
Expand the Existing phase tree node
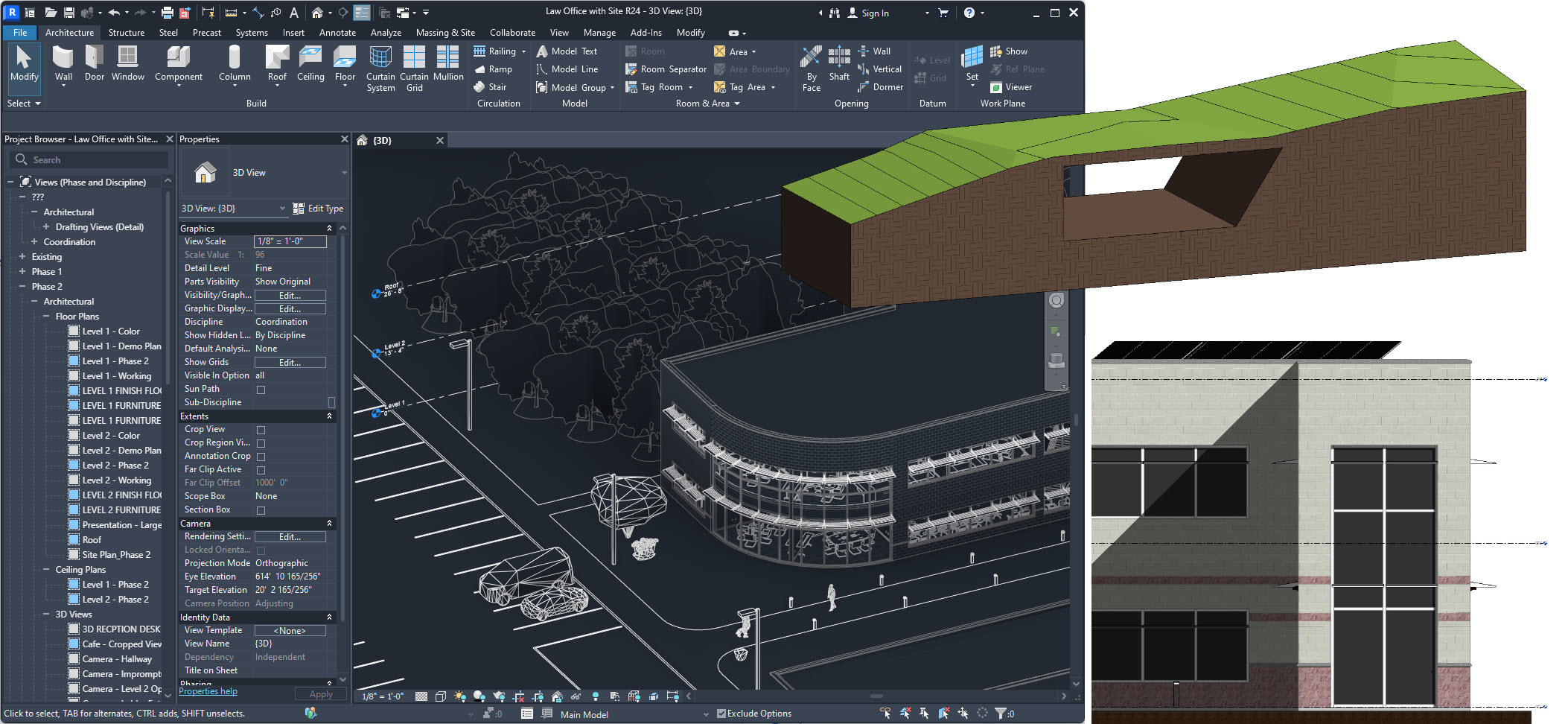point(22,257)
